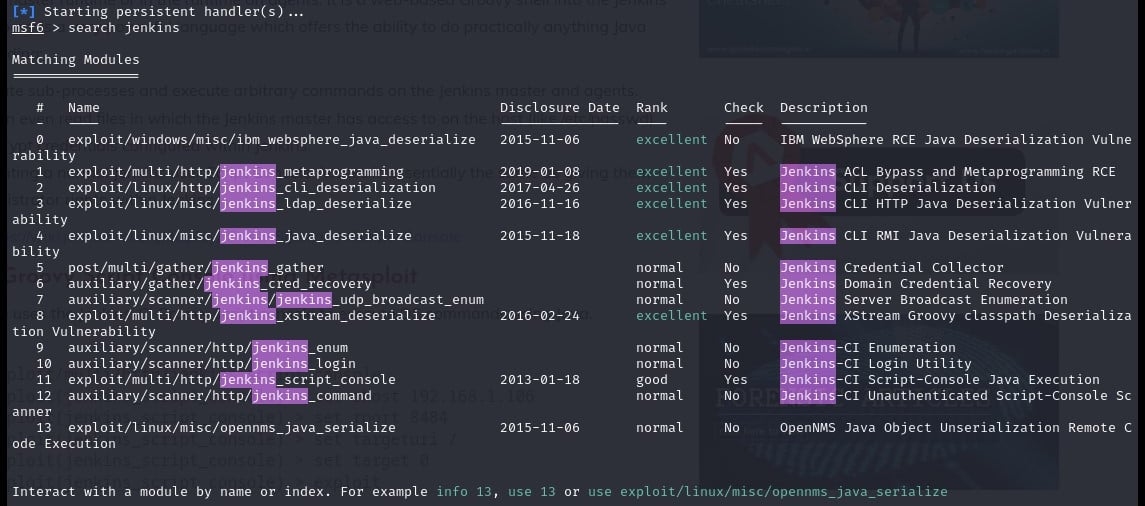
Task: Select auxiliary/scanner/http/jenkins_enum module path
Action: pos(208,348)
